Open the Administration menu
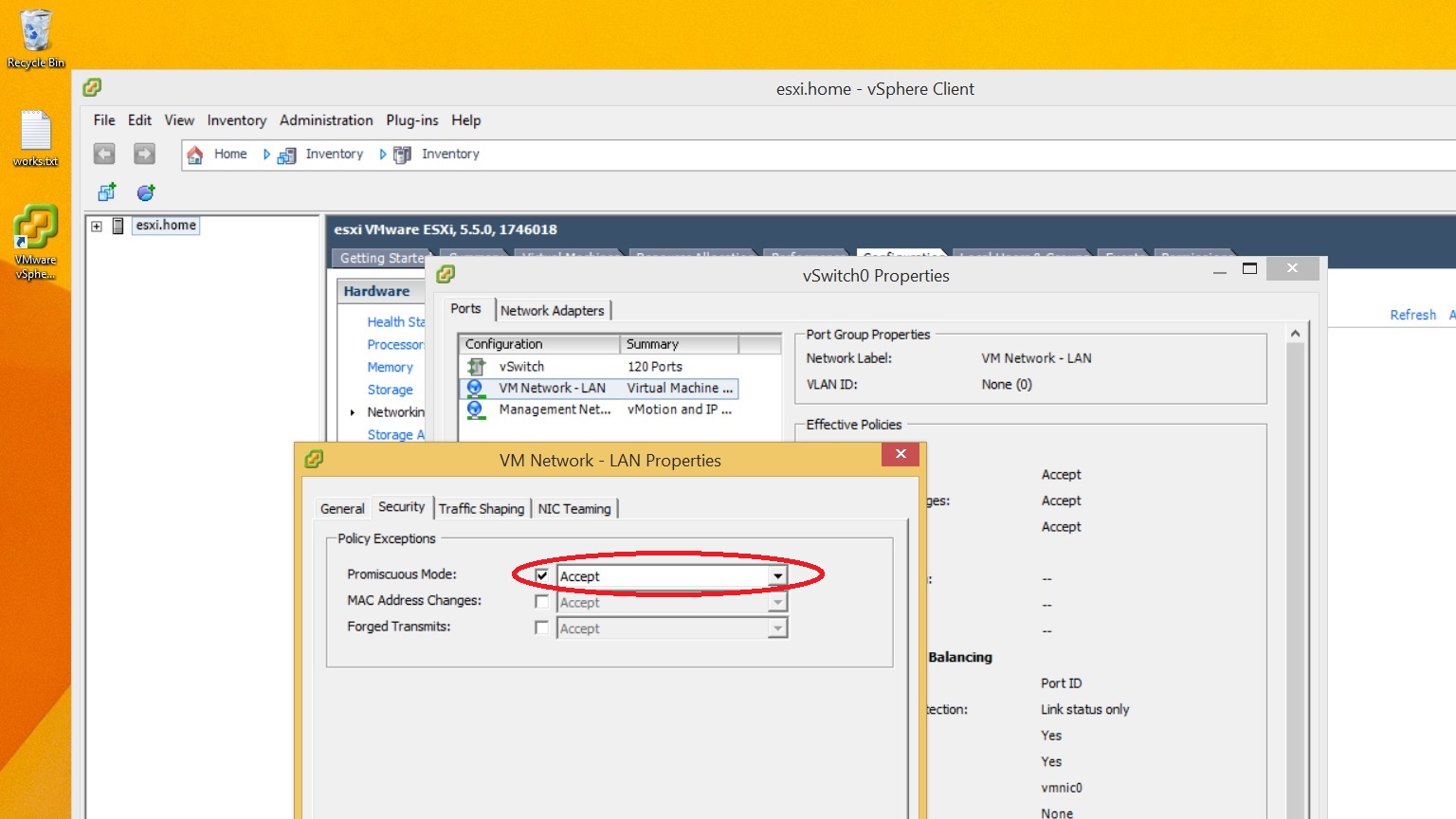The image size is (1456, 819). (x=326, y=120)
